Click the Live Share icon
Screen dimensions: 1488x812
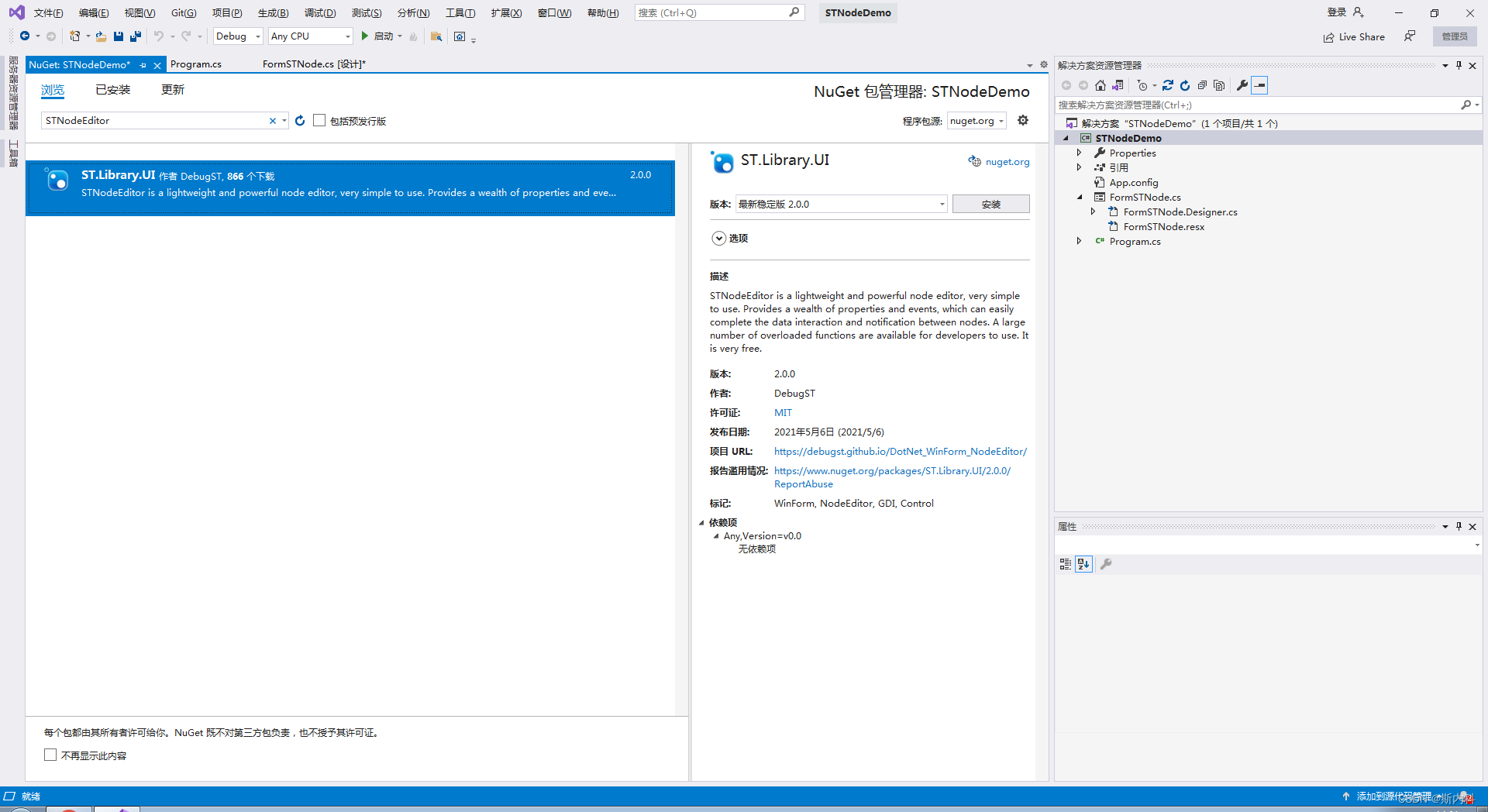click(x=1328, y=37)
